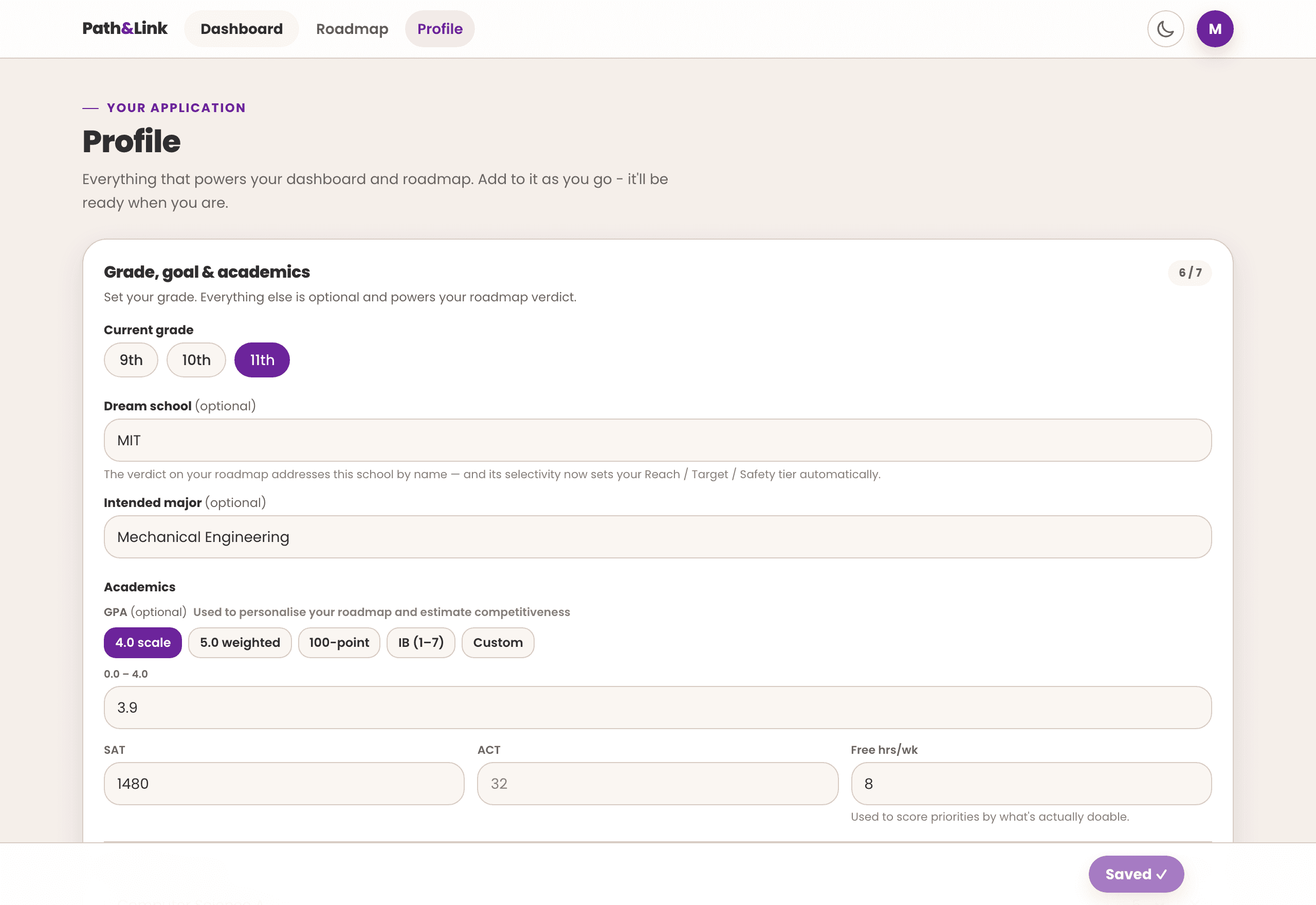1316x905 pixels.
Task: Choose 10th as current grade
Action: [196, 360]
